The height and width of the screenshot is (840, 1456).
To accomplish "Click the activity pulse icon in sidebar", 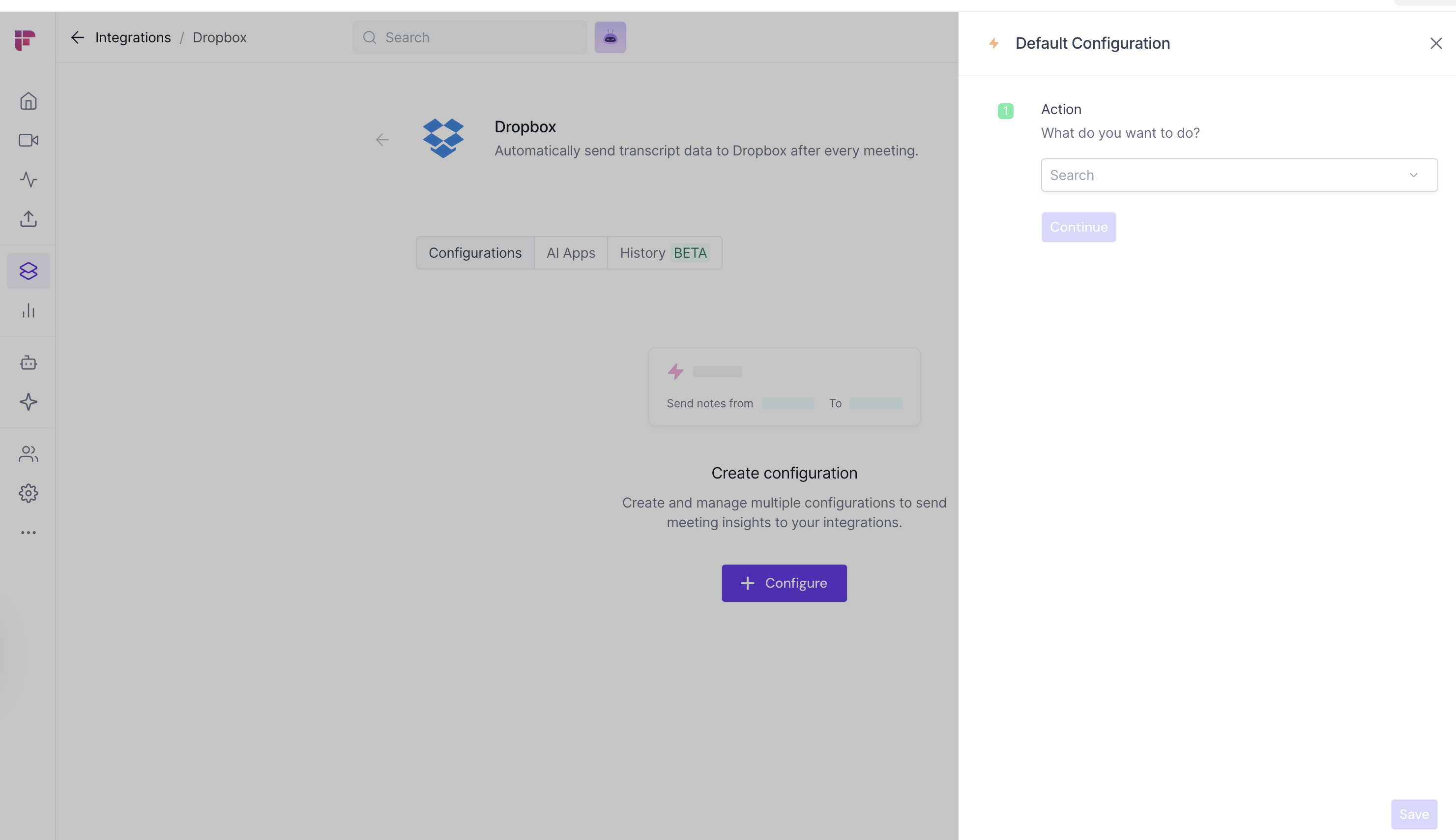I will click(x=28, y=180).
